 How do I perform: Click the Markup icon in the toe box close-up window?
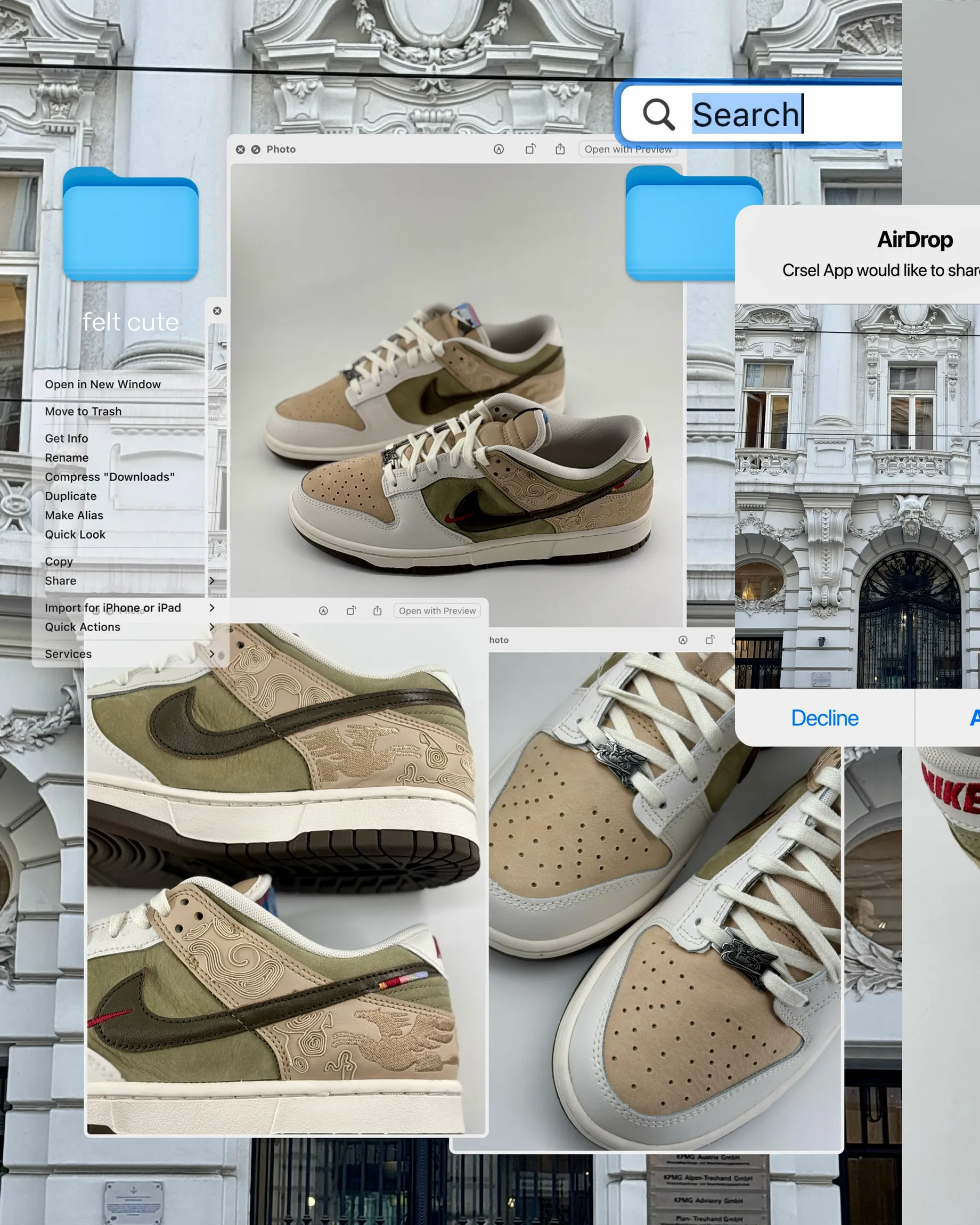point(683,640)
